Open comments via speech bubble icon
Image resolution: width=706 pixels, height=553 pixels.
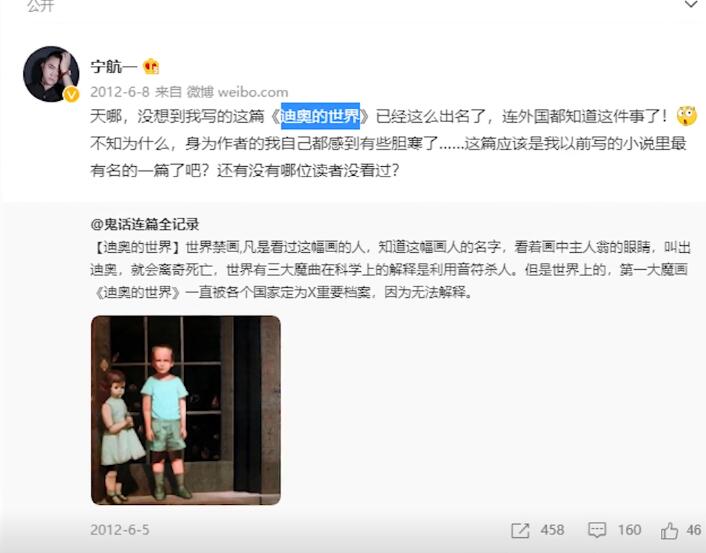(597, 530)
